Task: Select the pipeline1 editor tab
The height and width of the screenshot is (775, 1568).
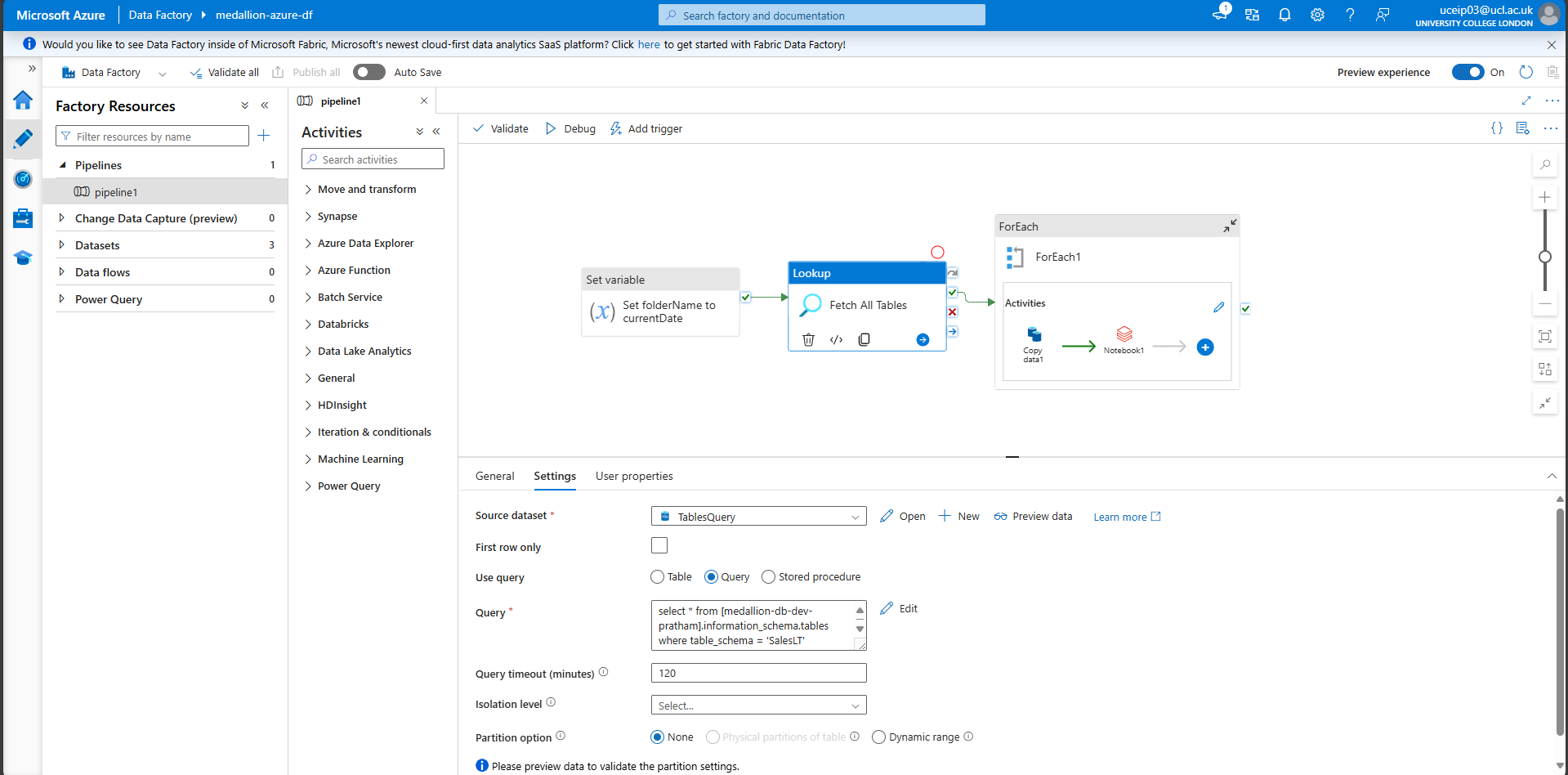Action: click(341, 101)
